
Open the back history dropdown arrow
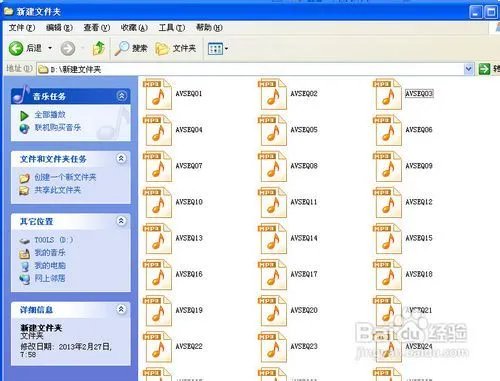click(x=50, y=49)
